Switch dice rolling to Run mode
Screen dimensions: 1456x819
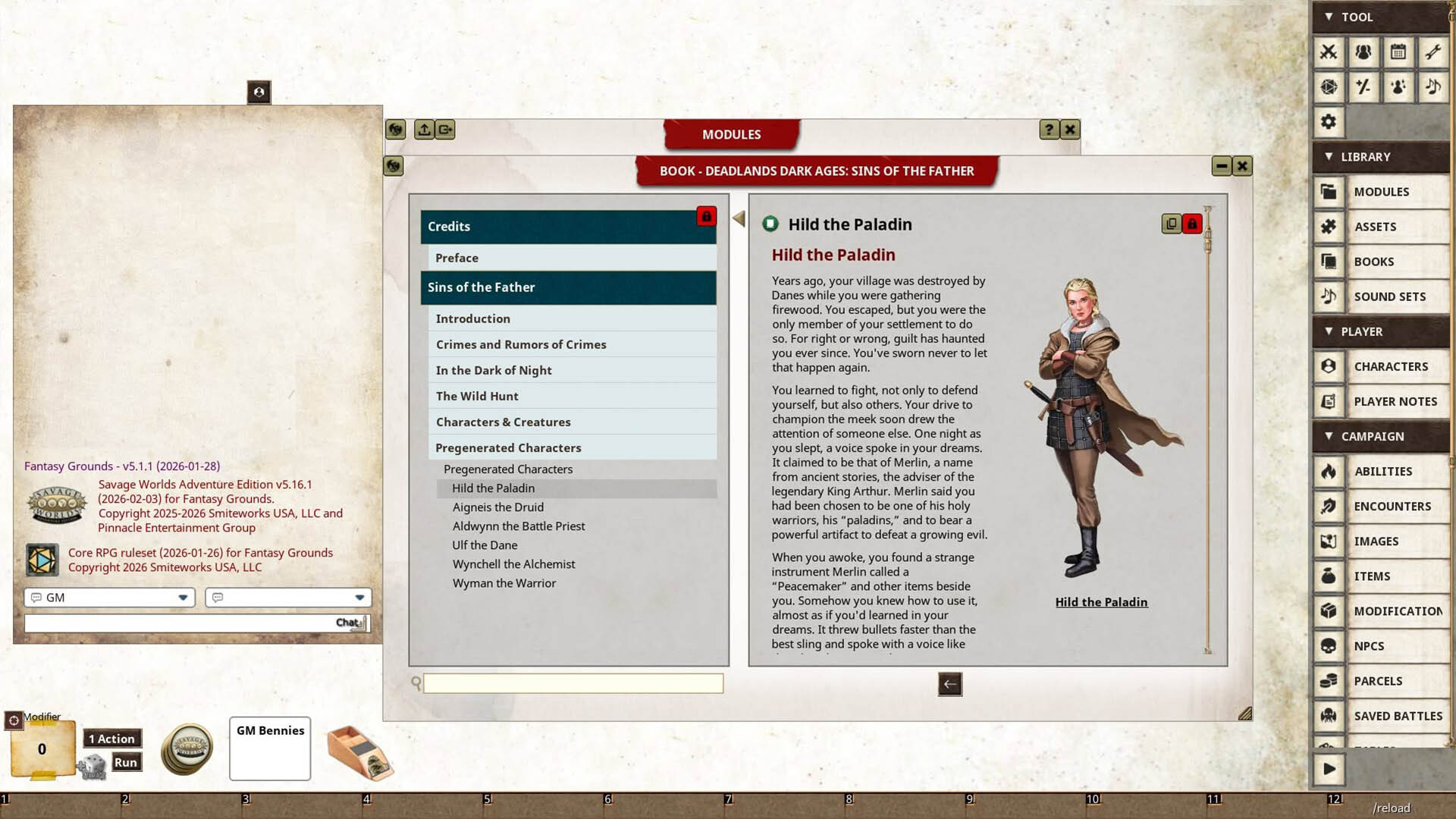pos(126,762)
